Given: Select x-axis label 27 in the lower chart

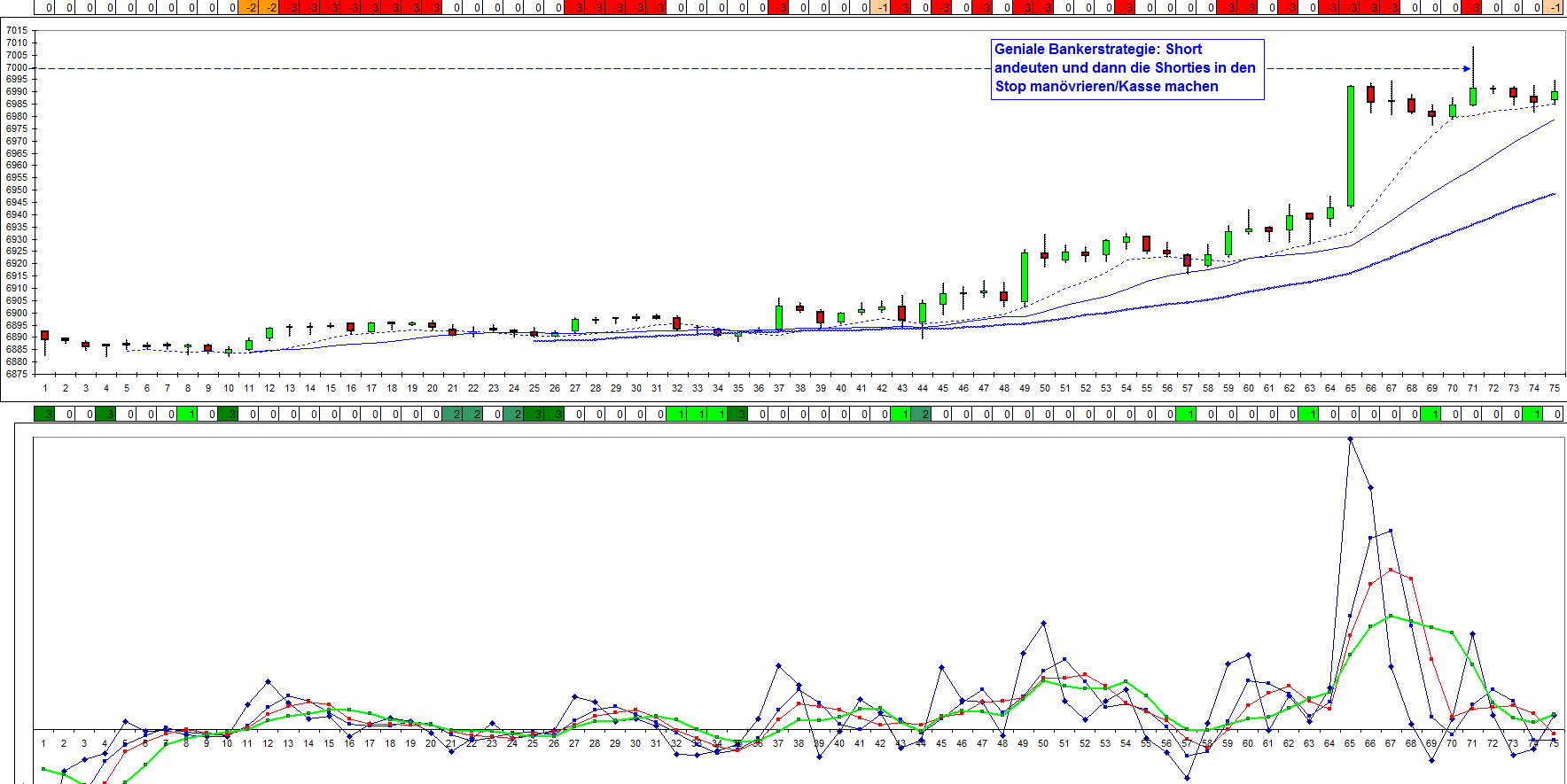Looking at the screenshot, I should click(574, 743).
